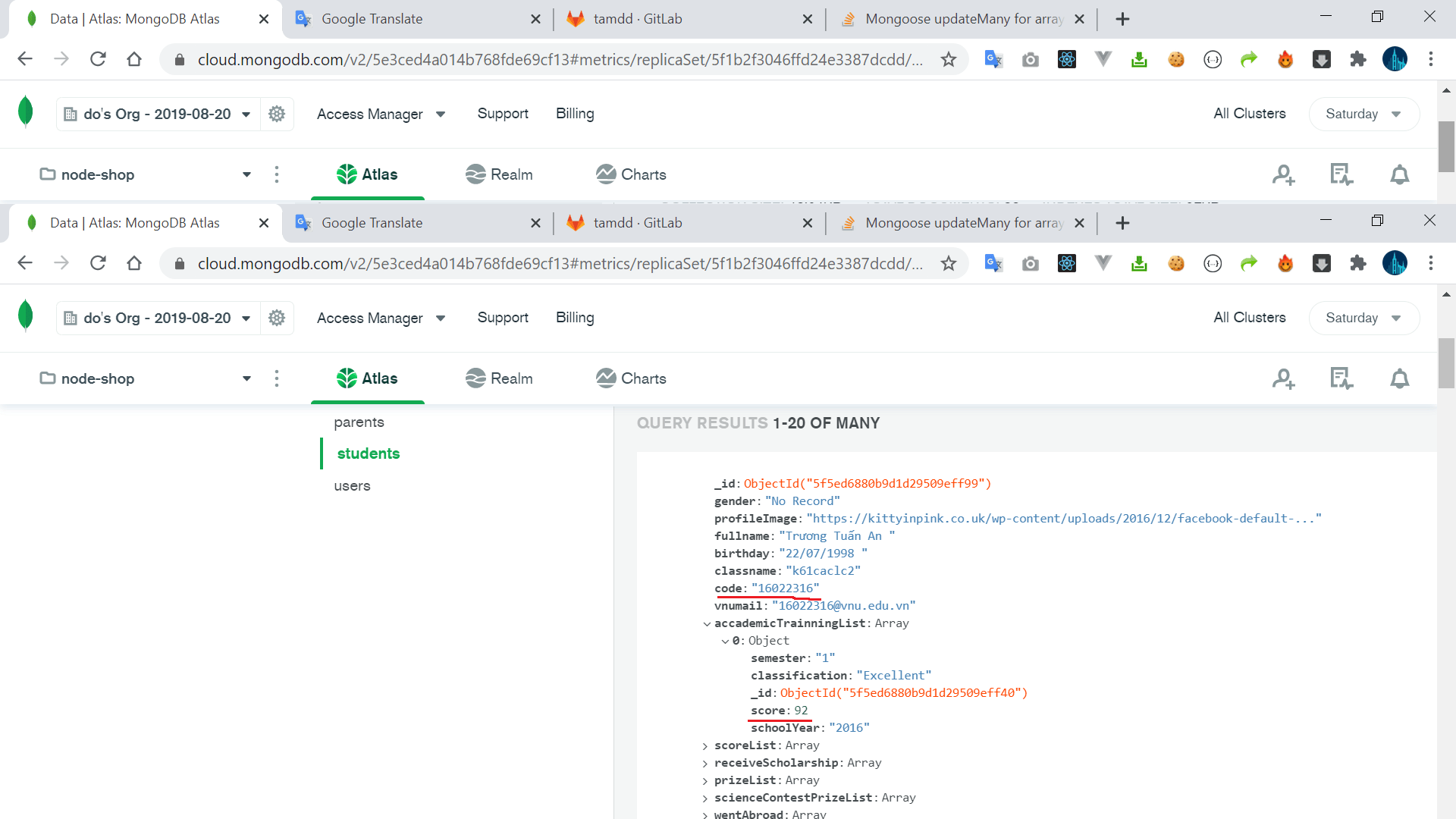Image resolution: width=1456 pixels, height=819 pixels.
Task: Reload the page in lower browser window
Action: click(98, 263)
